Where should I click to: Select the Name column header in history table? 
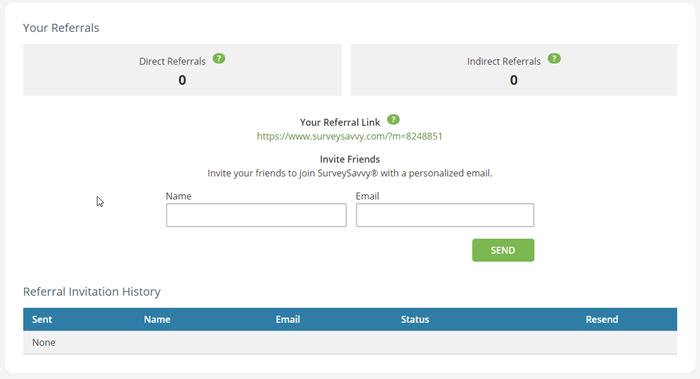coord(157,319)
